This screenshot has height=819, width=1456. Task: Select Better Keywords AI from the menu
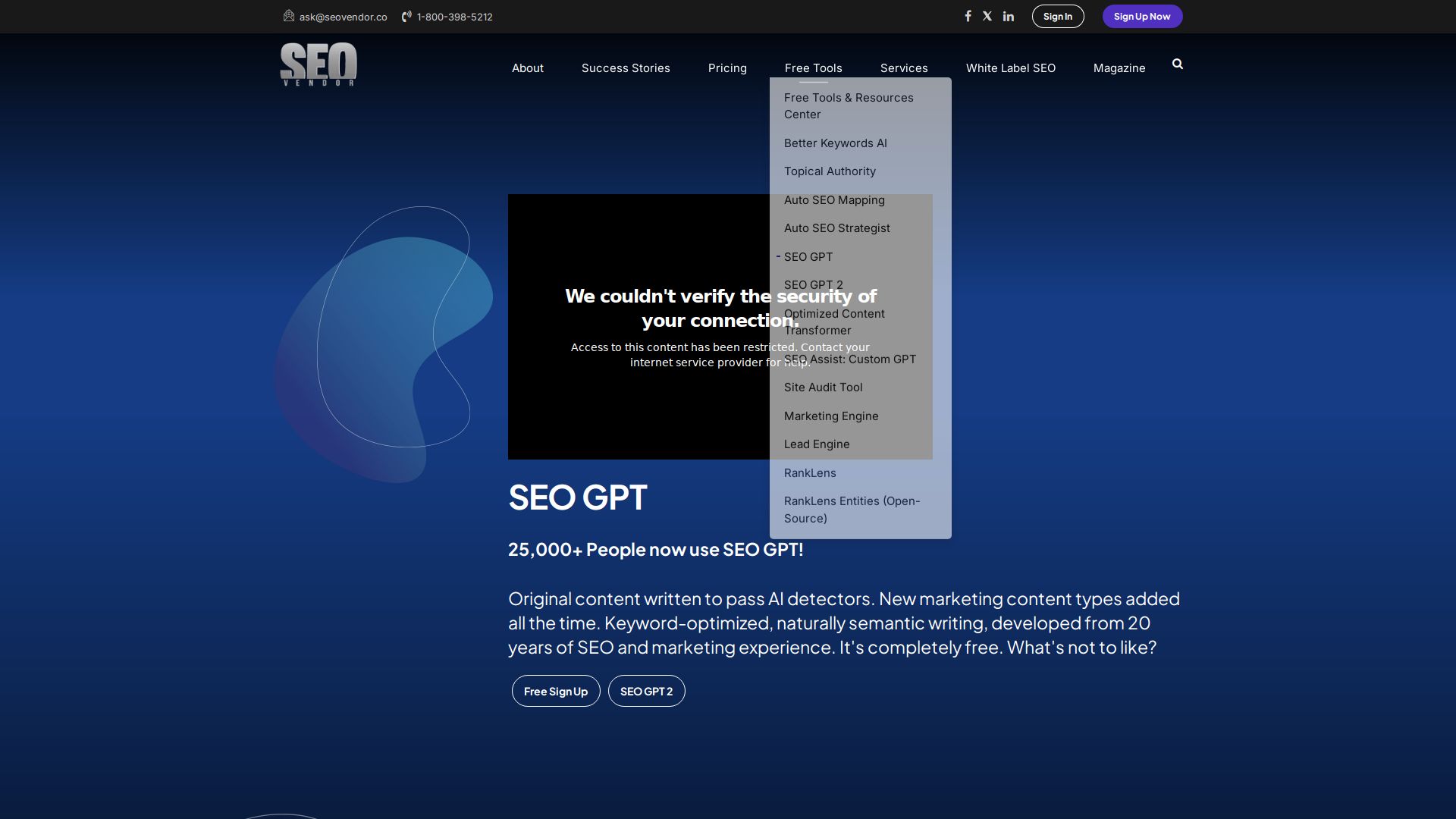click(x=835, y=143)
